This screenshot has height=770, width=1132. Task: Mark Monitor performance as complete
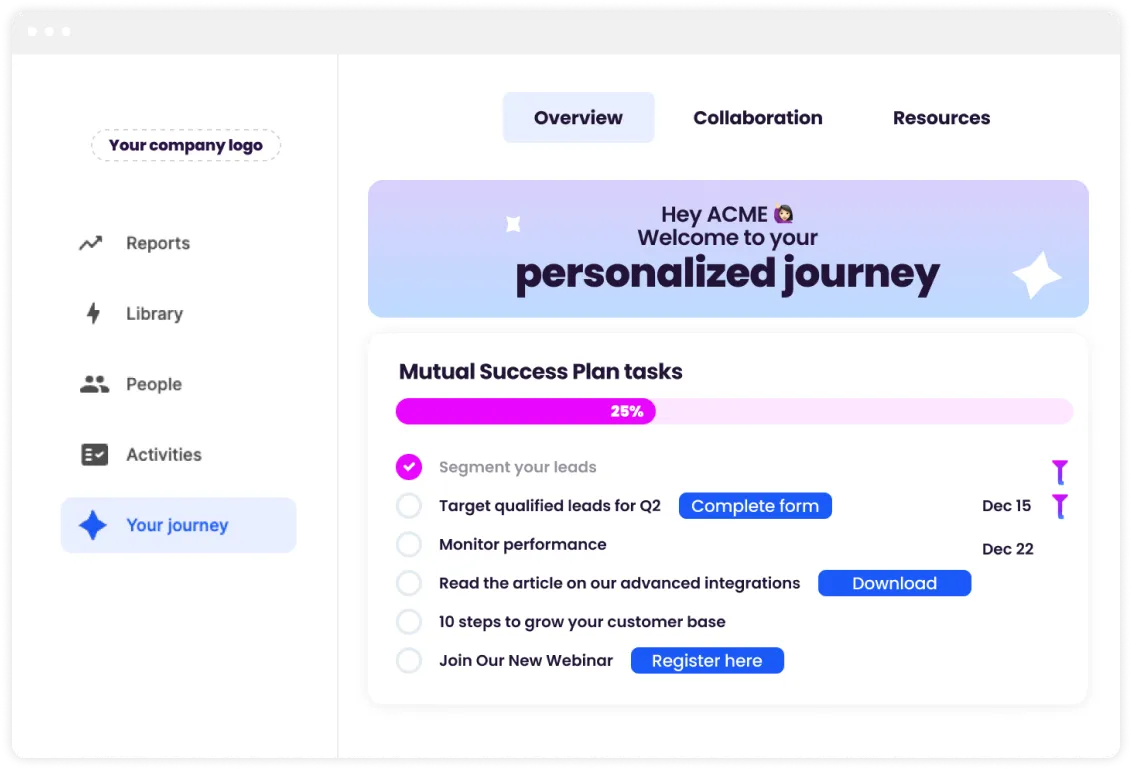click(x=409, y=544)
